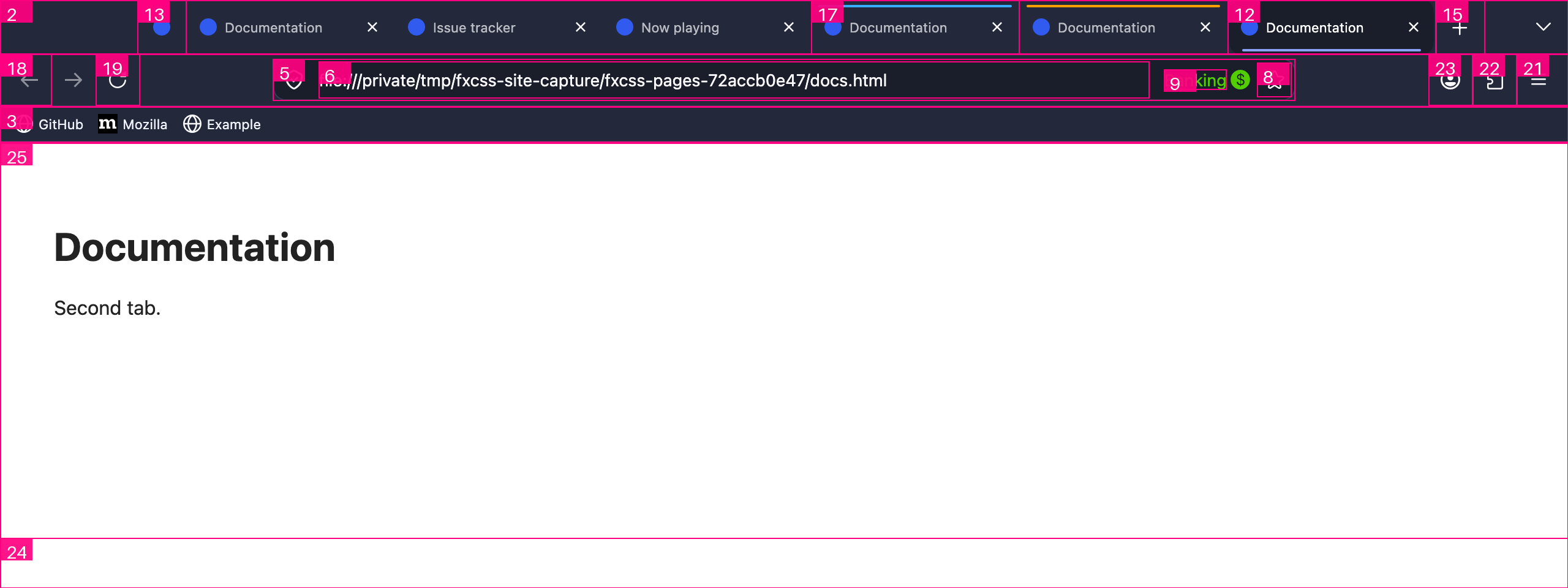Click the Documentation page heading
The width and height of the screenshot is (1568, 588).
click(x=195, y=248)
